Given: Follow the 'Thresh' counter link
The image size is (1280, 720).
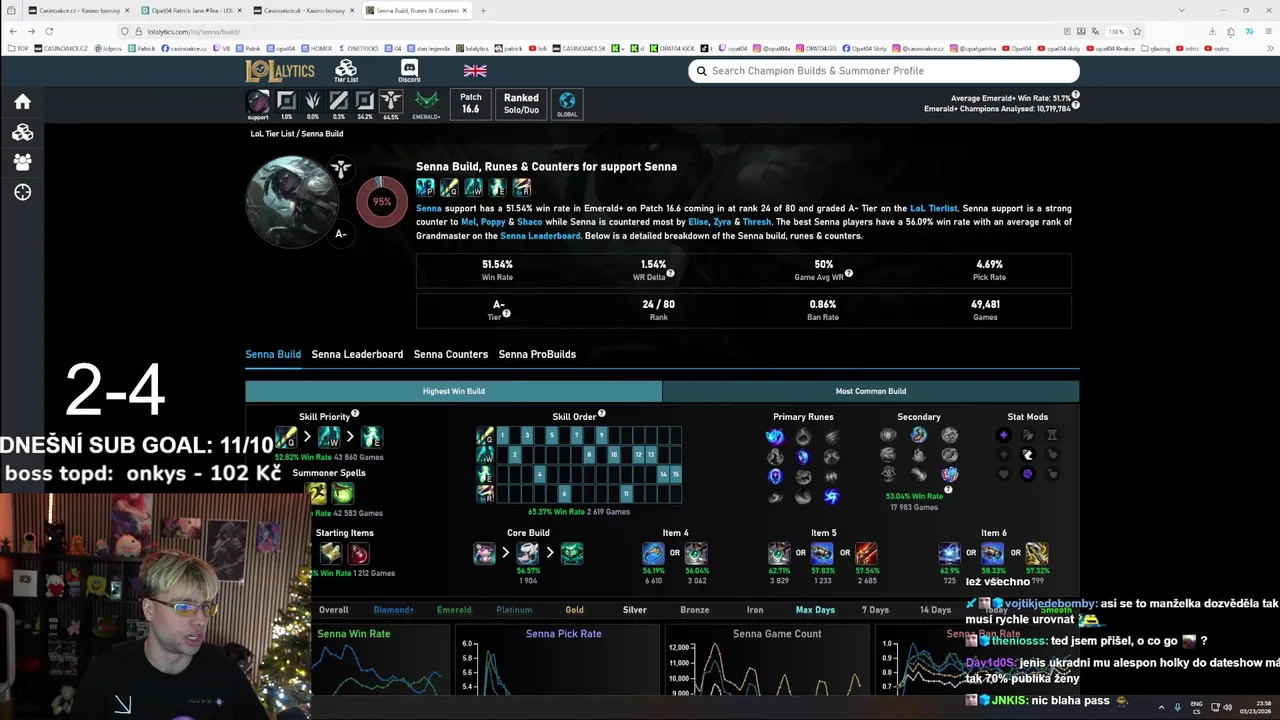Looking at the screenshot, I should pos(757,222).
